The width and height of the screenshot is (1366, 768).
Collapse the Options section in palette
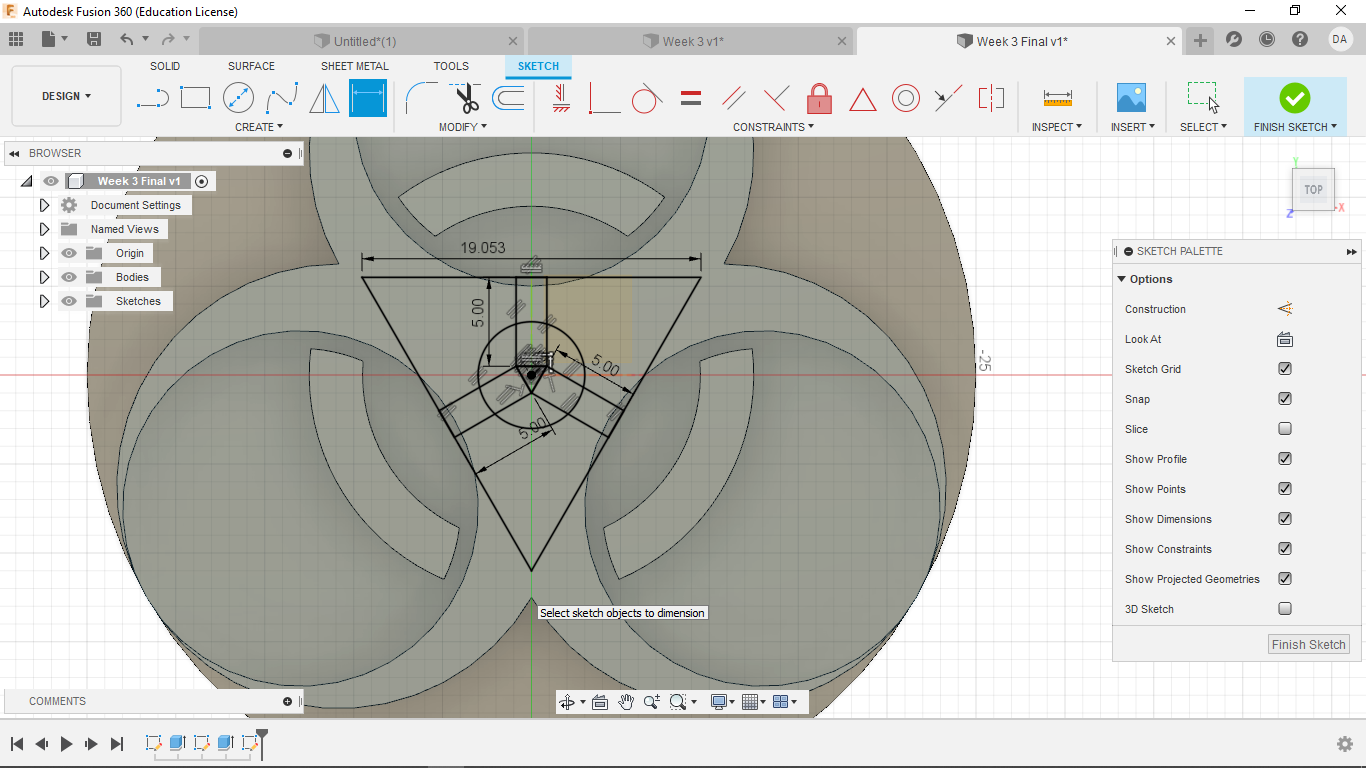click(x=1122, y=279)
